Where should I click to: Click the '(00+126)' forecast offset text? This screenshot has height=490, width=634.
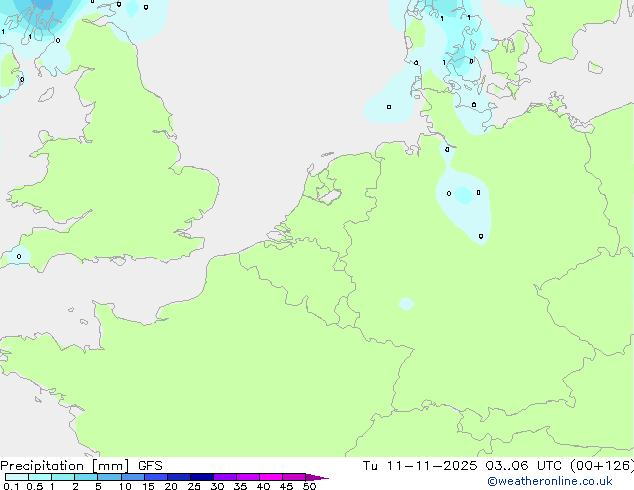(602, 466)
